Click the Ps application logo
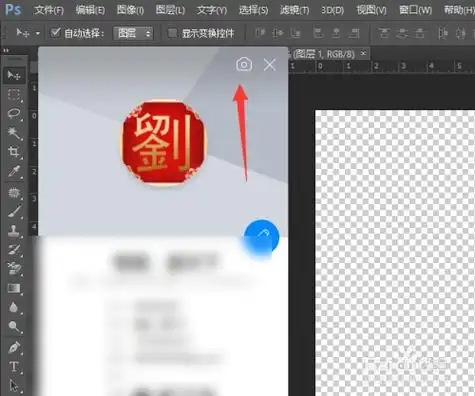Viewport: 475px width, 396px height. (x=13, y=10)
